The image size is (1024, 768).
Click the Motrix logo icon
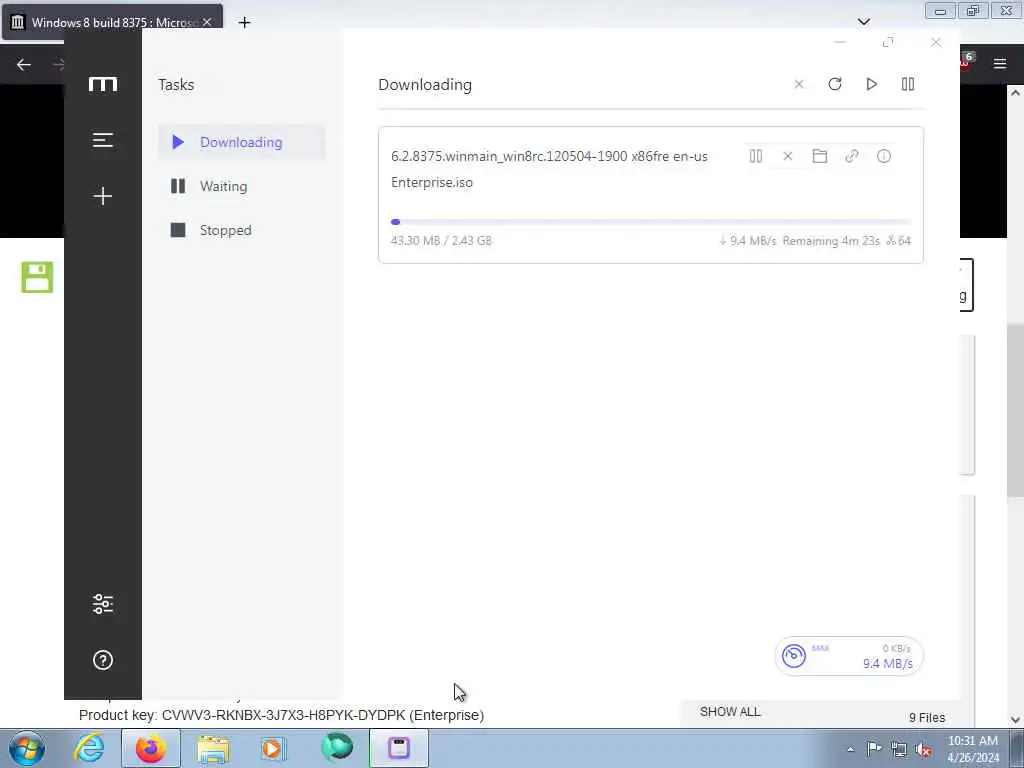(x=103, y=84)
